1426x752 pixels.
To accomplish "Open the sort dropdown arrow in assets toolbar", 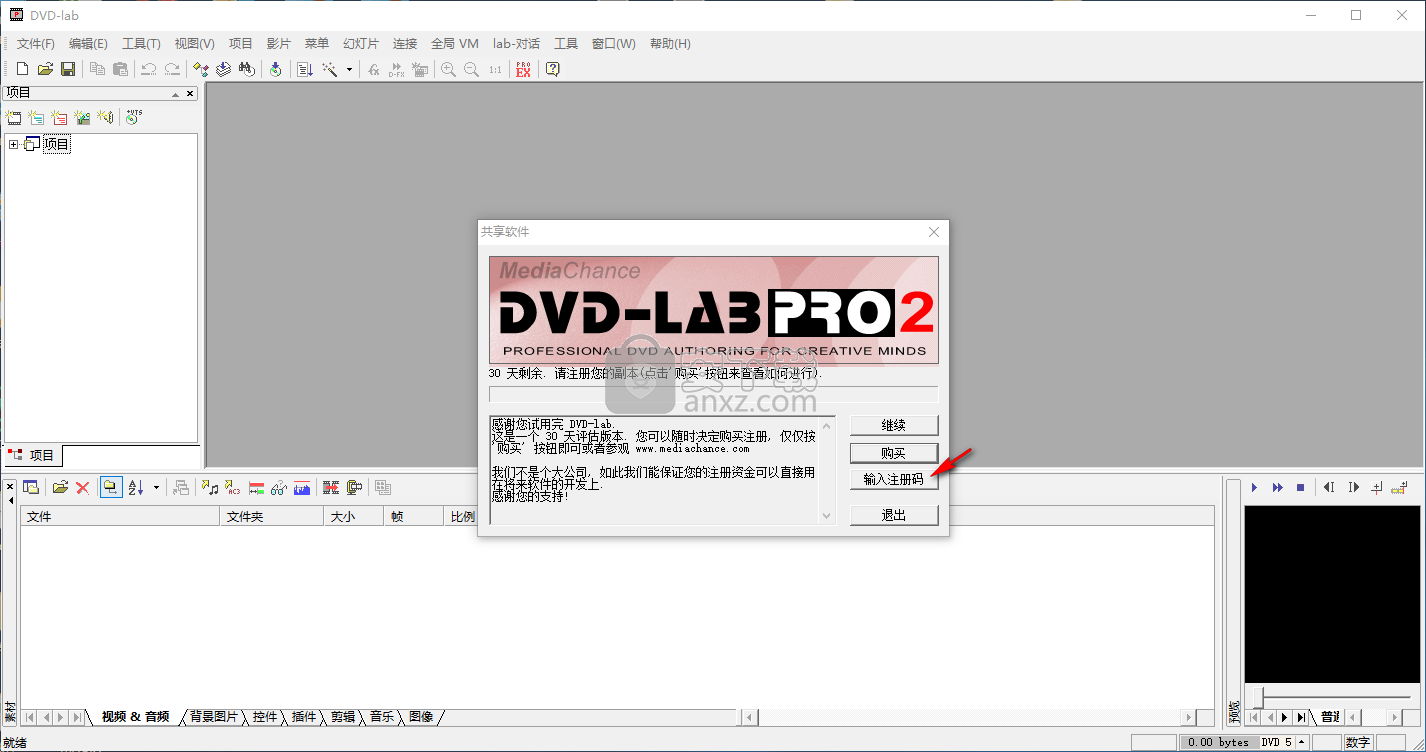I will 156,487.
